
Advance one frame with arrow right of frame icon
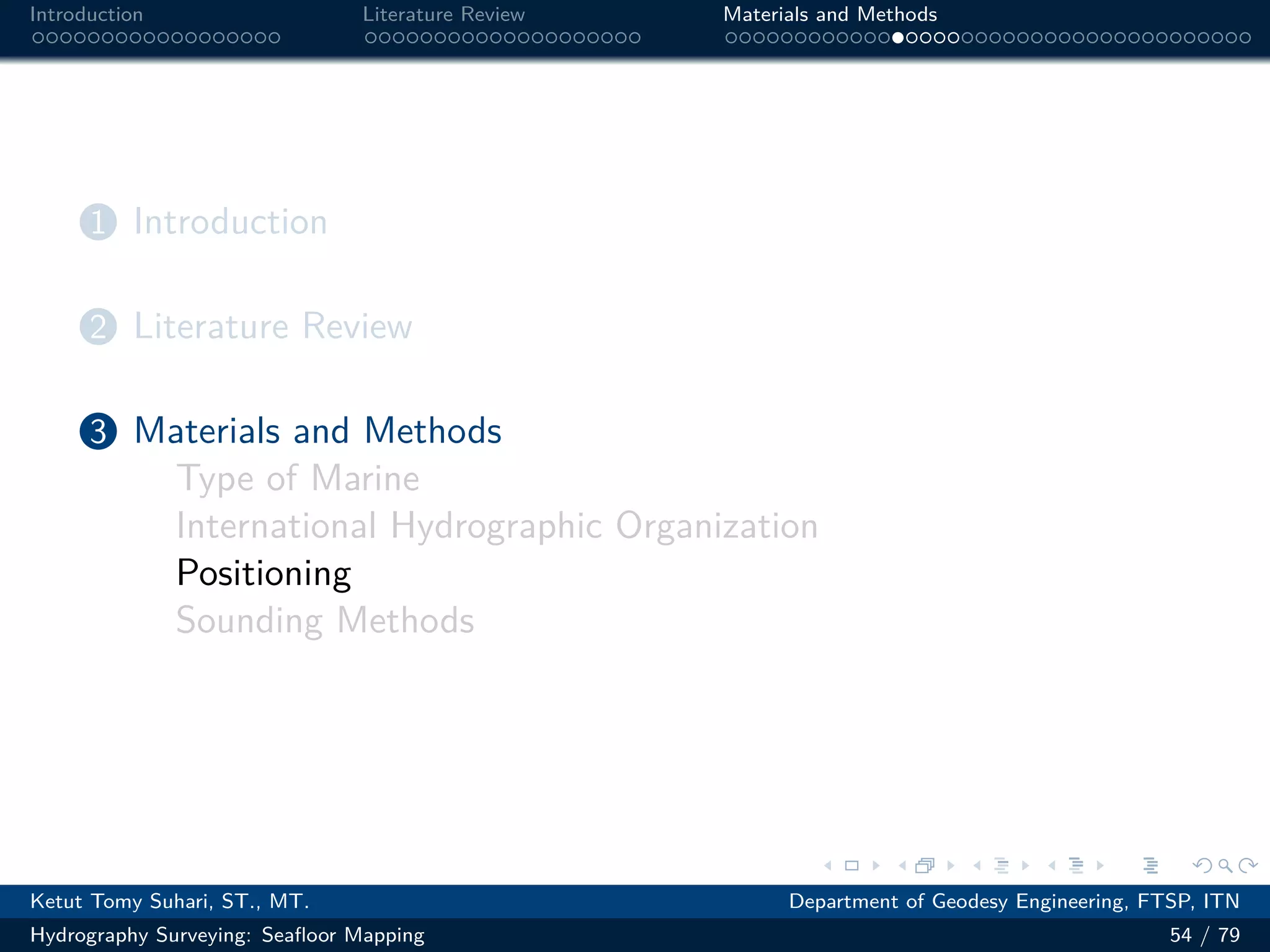click(951, 866)
